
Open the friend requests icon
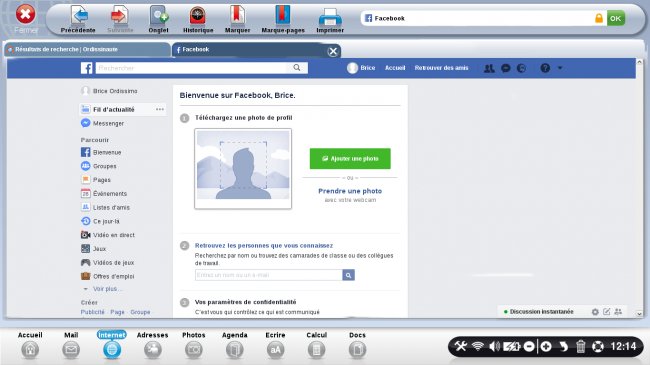[489, 68]
